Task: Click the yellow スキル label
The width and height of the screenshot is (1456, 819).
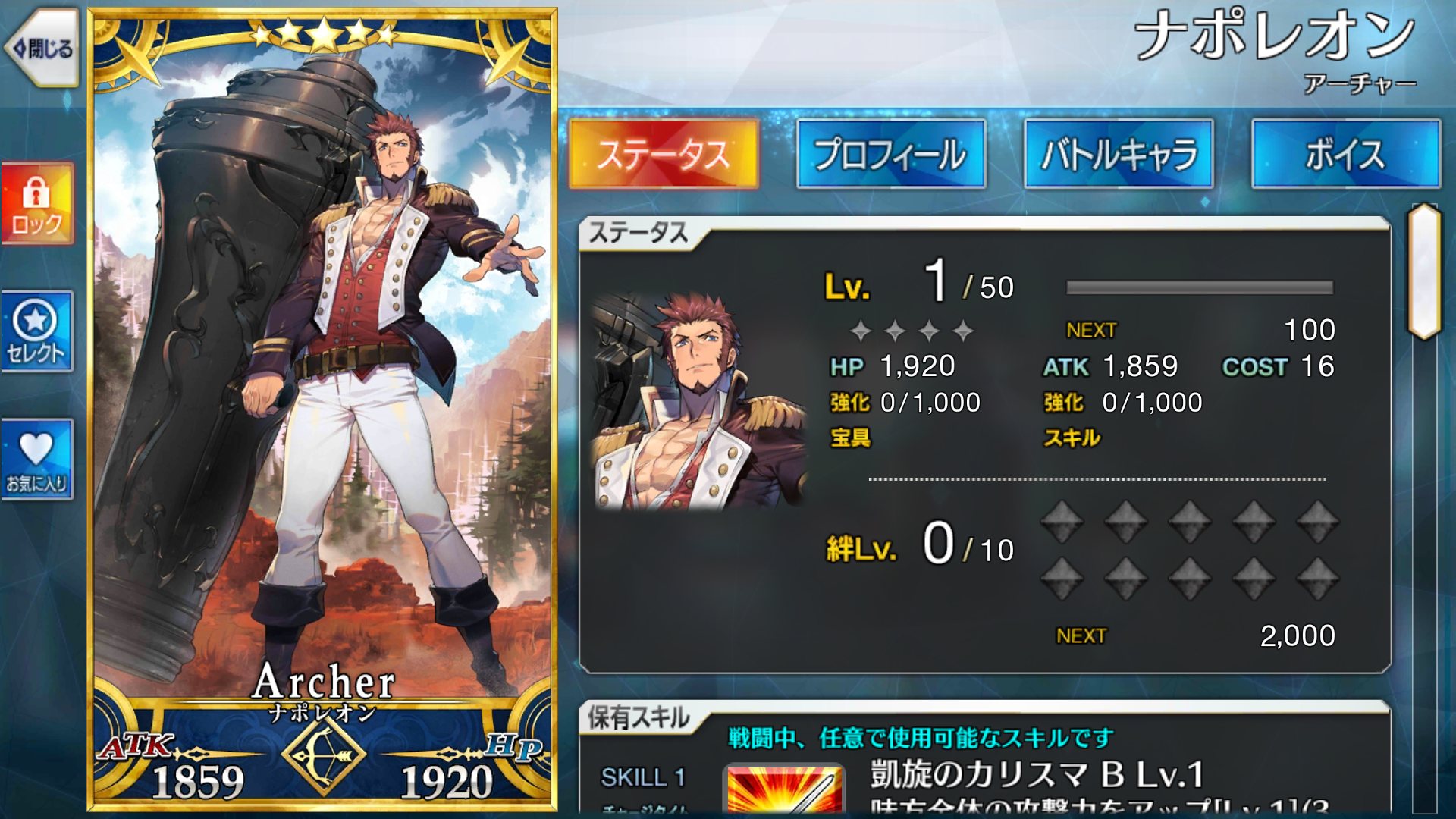Action: (1071, 438)
